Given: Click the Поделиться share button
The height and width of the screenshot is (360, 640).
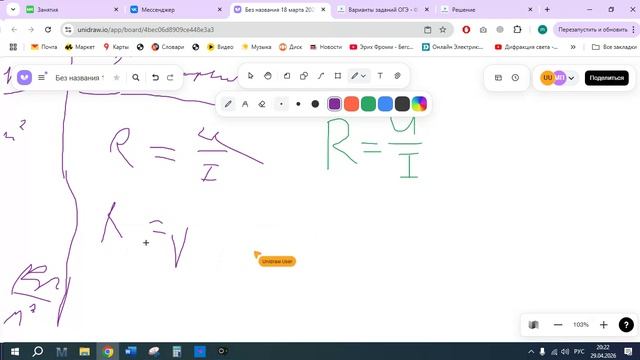Looking at the screenshot, I should (x=607, y=78).
